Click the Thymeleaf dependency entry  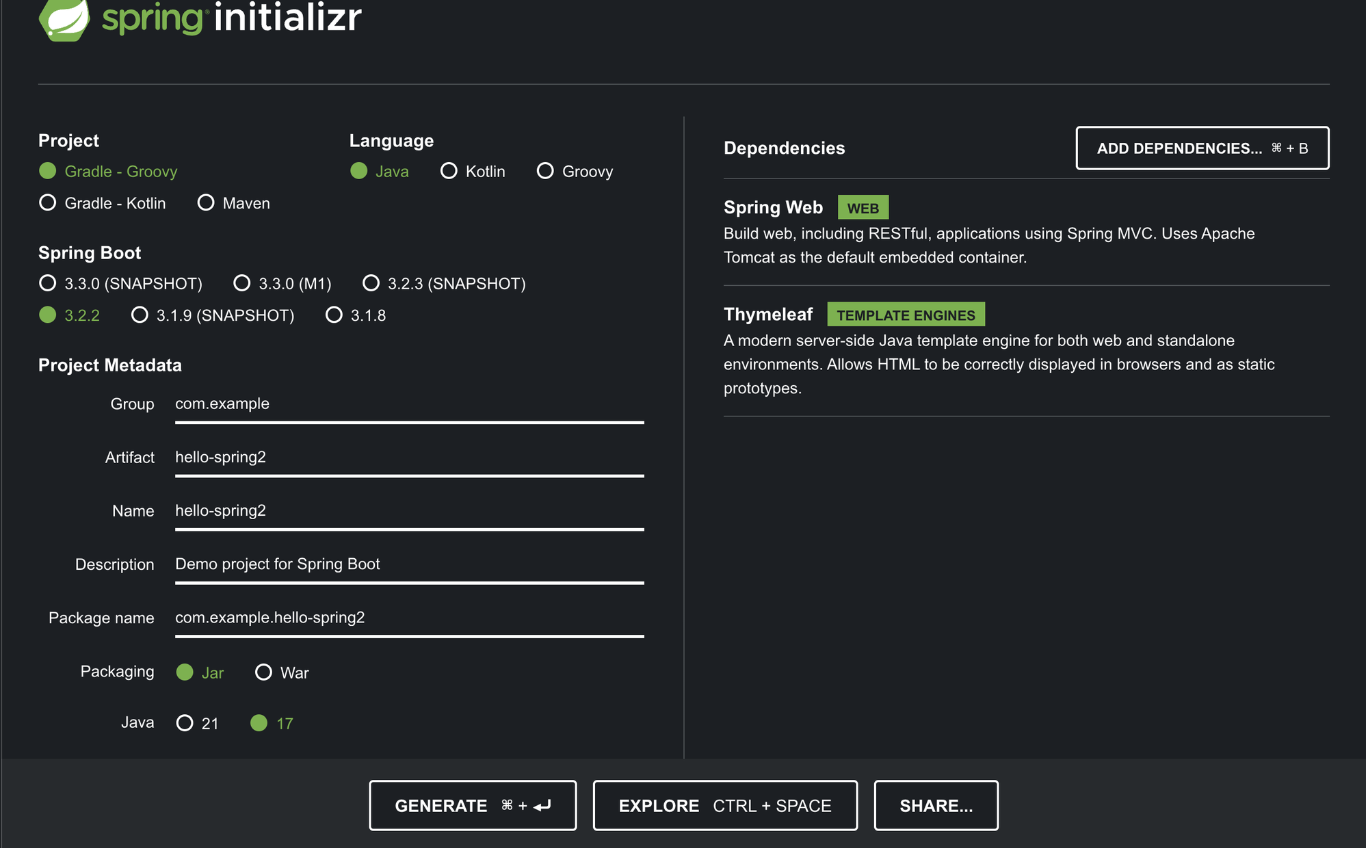[x=1026, y=351]
